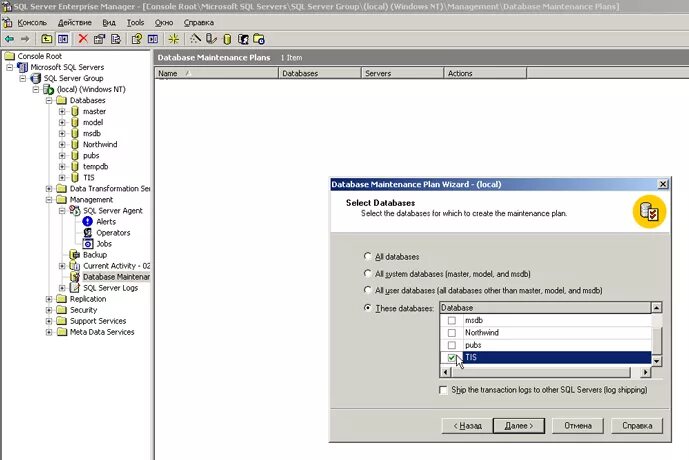The width and height of the screenshot is (689, 460).
Task: Select the Backup node
Action: pyautogui.click(x=95, y=254)
